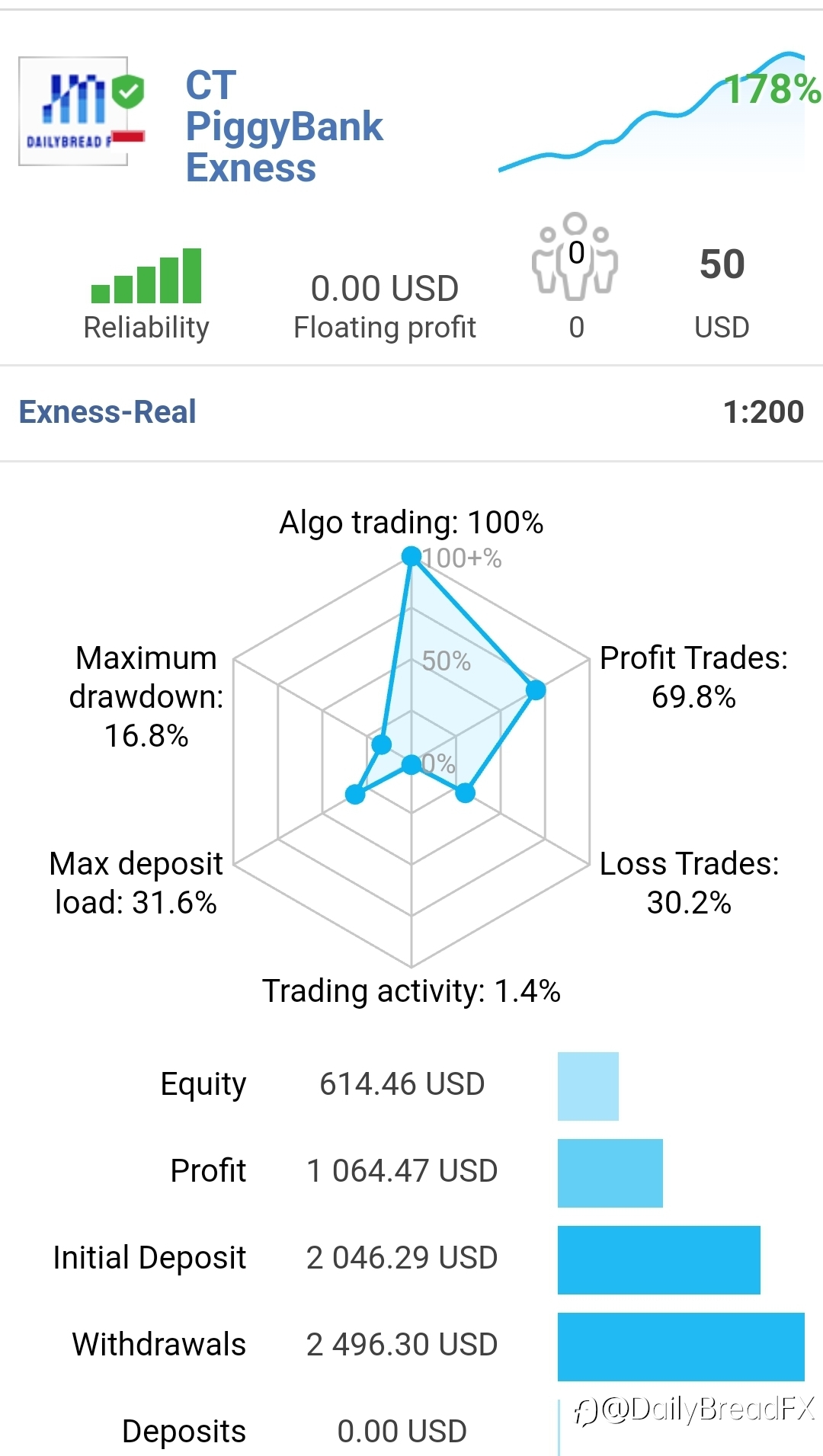Tap the green verified shield badge
Image resolution: width=823 pixels, height=1456 pixels.
[128, 91]
